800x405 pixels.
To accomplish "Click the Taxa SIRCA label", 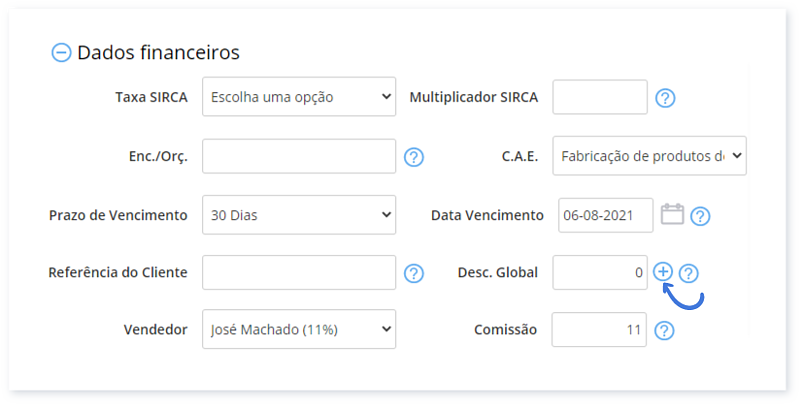I will pos(152,97).
